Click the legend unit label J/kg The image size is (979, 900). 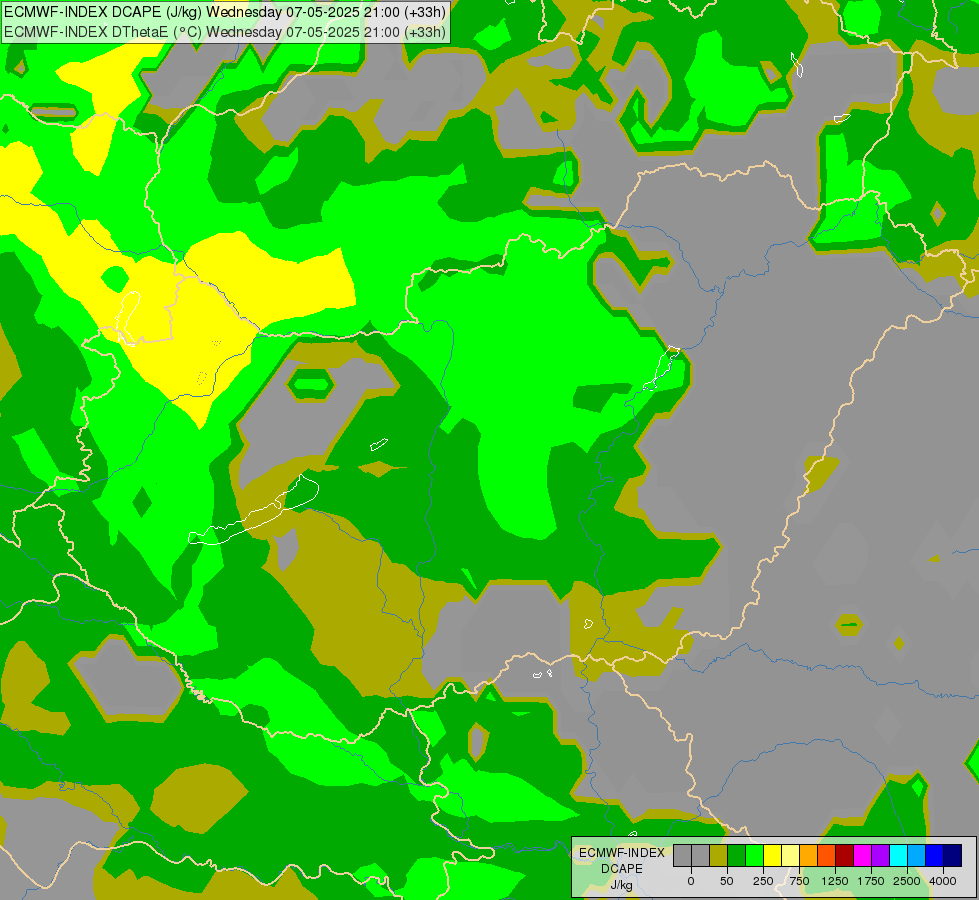coord(621,886)
